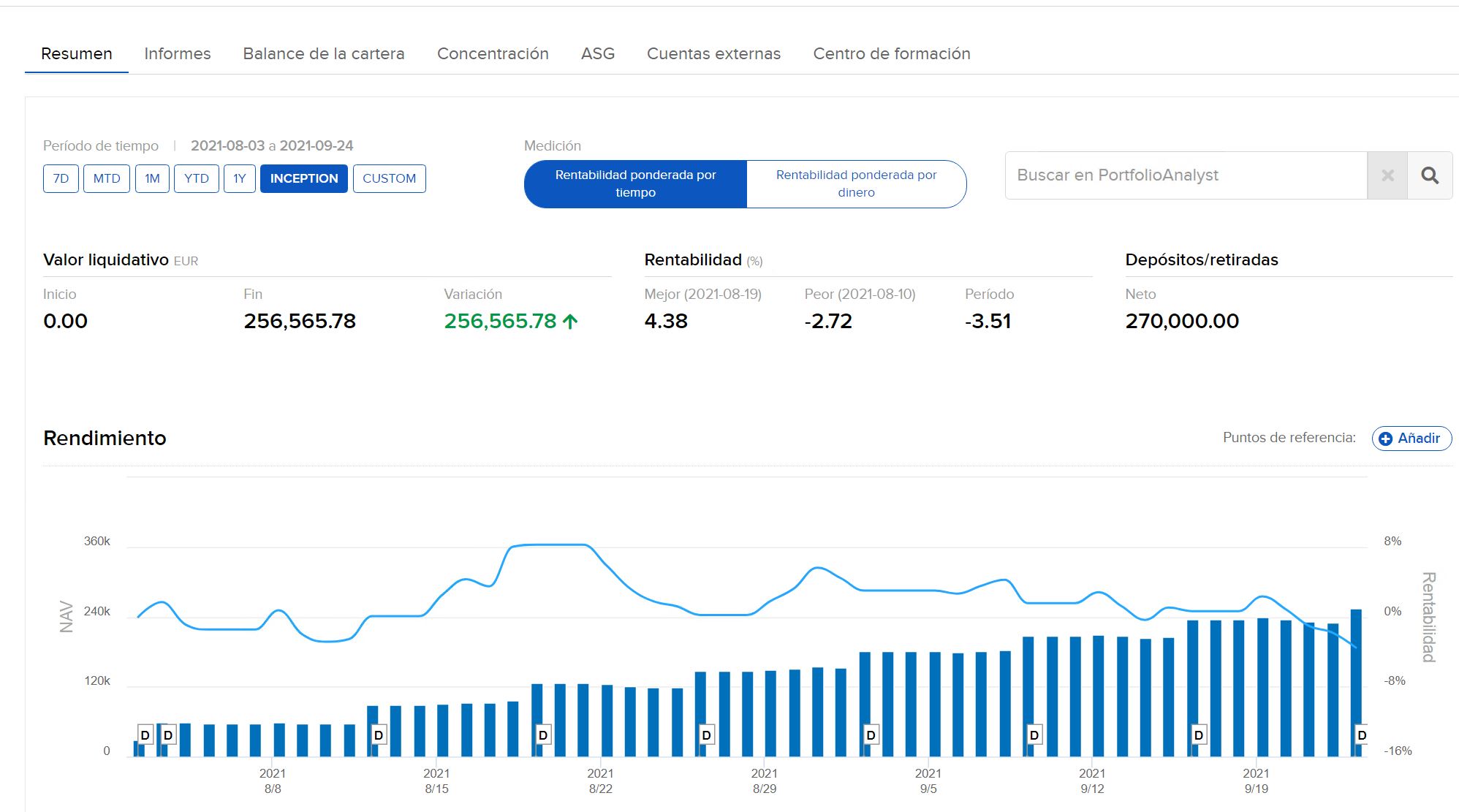Click D marker near 2021 9/5
The image size is (1459, 812).
pos(871,735)
